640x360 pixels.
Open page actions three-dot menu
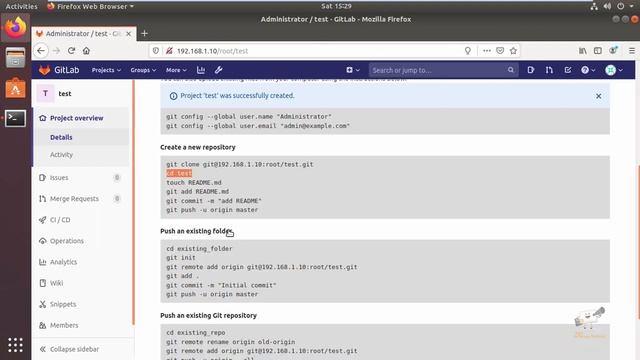(487, 51)
